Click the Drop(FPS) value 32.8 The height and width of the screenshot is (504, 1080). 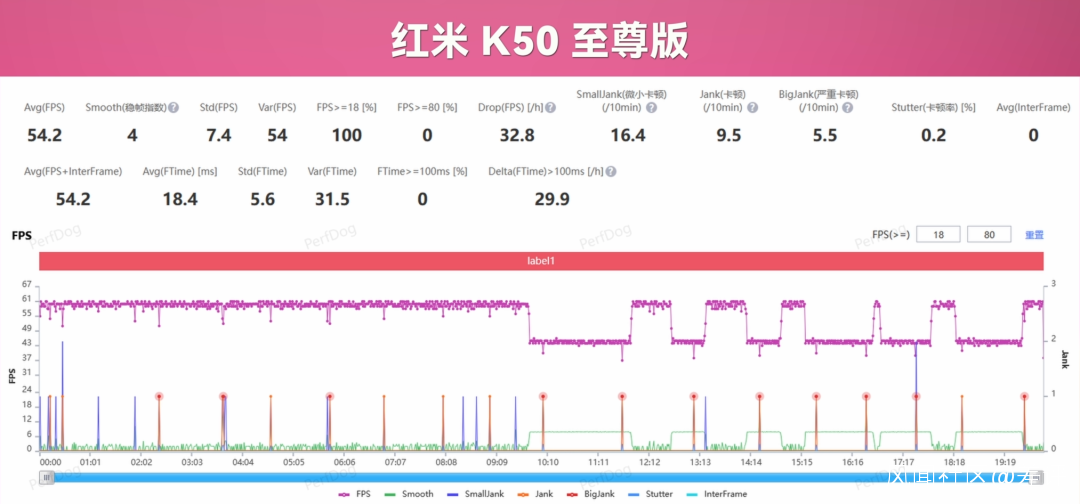(517, 136)
